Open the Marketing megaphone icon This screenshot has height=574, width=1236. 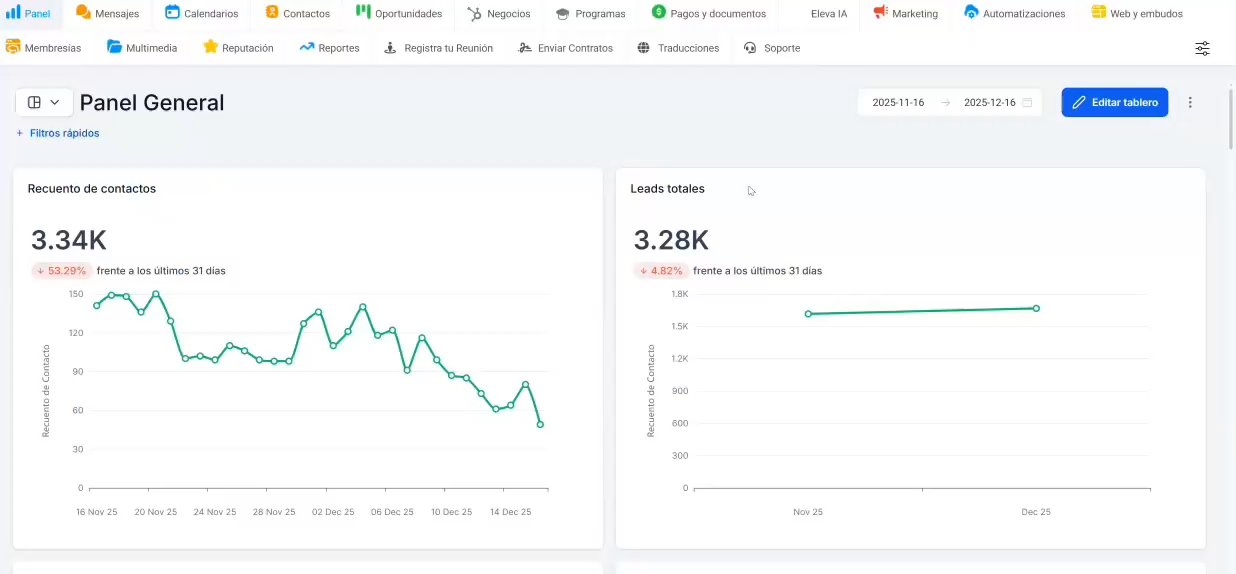point(880,13)
